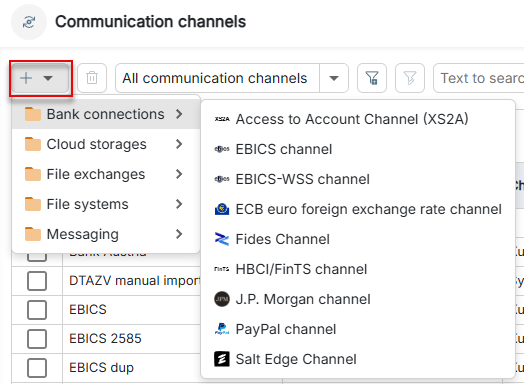Open the File exchanges submenu
Viewport: 524px width, 384px height.
tap(106, 174)
